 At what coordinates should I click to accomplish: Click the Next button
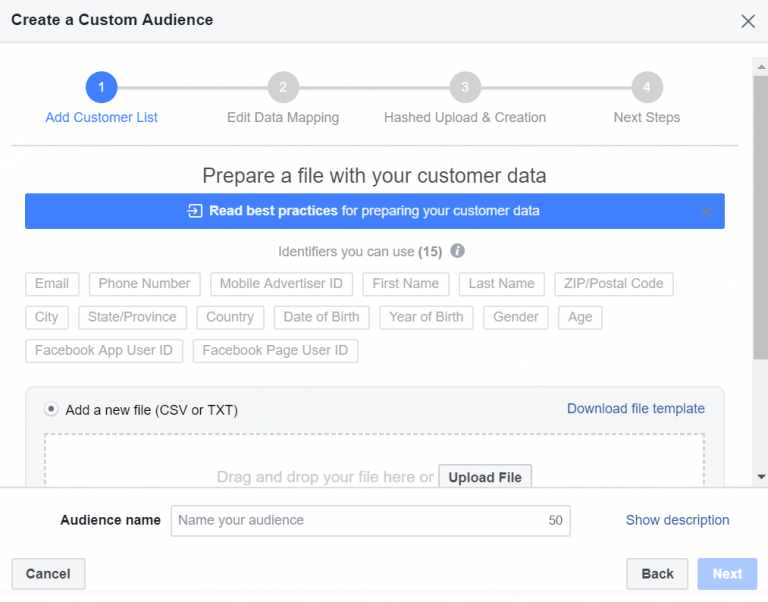(x=727, y=574)
